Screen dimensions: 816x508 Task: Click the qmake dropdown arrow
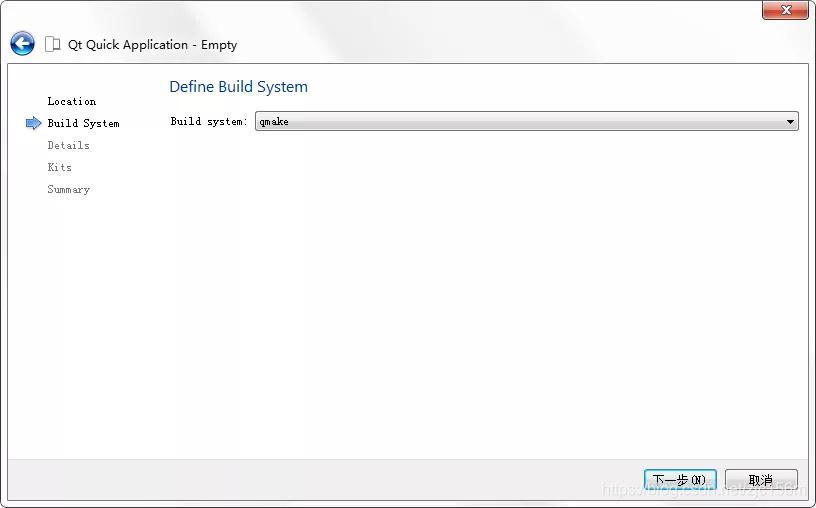tap(790, 122)
